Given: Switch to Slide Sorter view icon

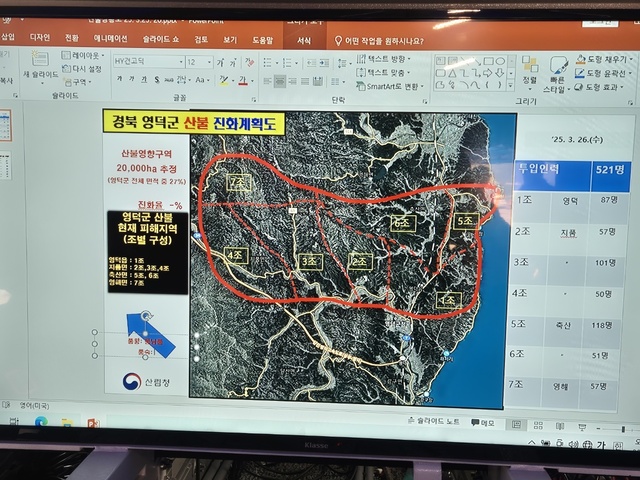Looking at the screenshot, I should [x=538, y=425].
